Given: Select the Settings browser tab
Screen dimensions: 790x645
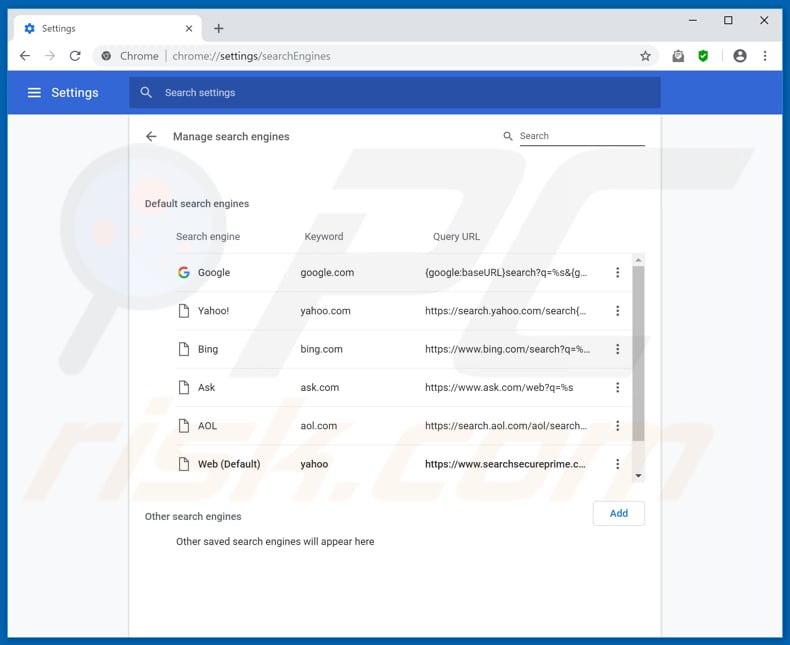Looking at the screenshot, I should coord(108,29).
